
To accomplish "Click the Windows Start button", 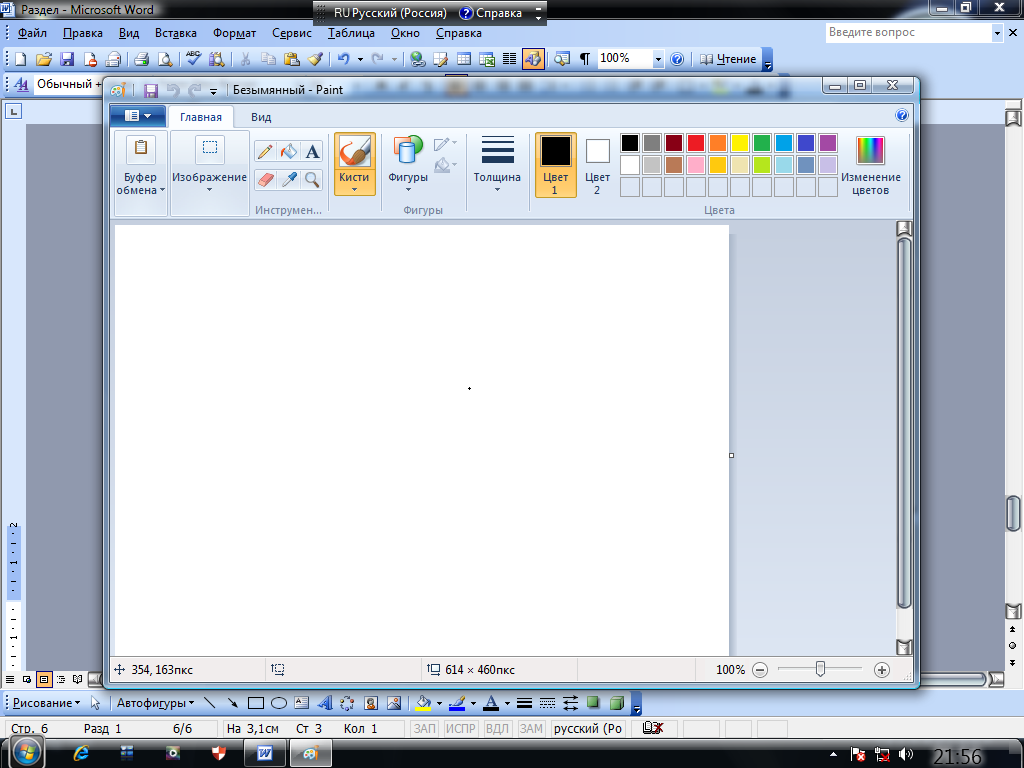I will pyautogui.click(x=27, y=752).
